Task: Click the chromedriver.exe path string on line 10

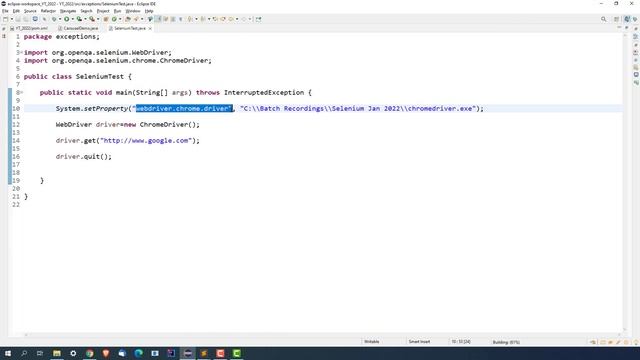Action: [x=358, y=109]
